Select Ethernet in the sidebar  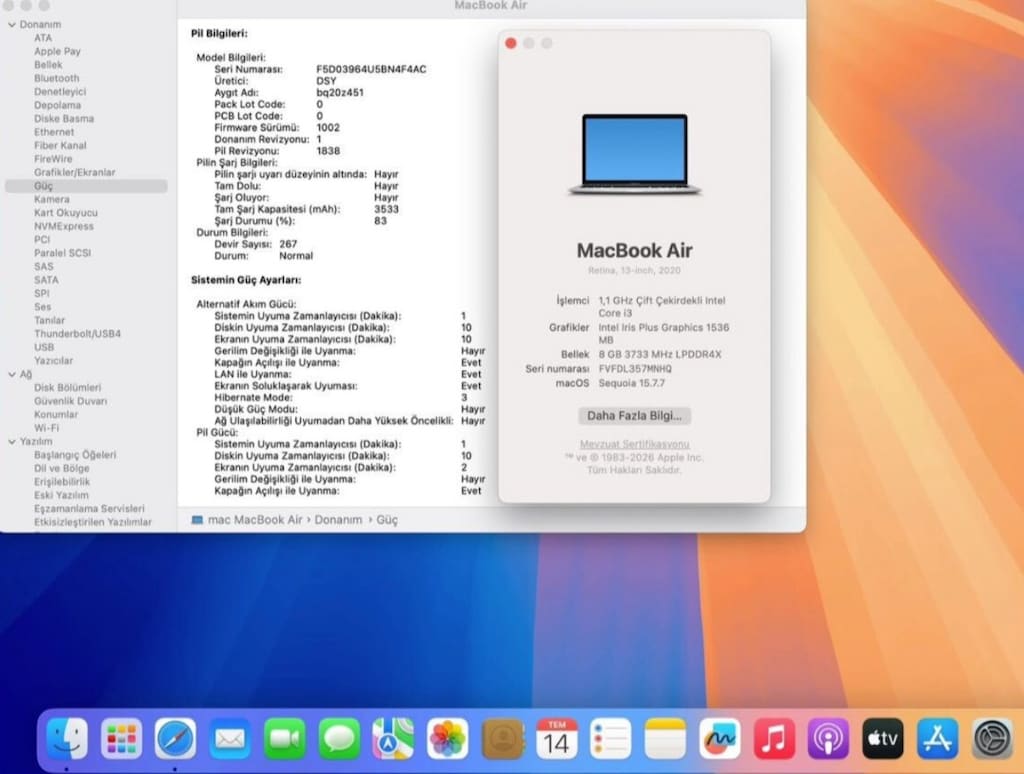pos(54,132)
